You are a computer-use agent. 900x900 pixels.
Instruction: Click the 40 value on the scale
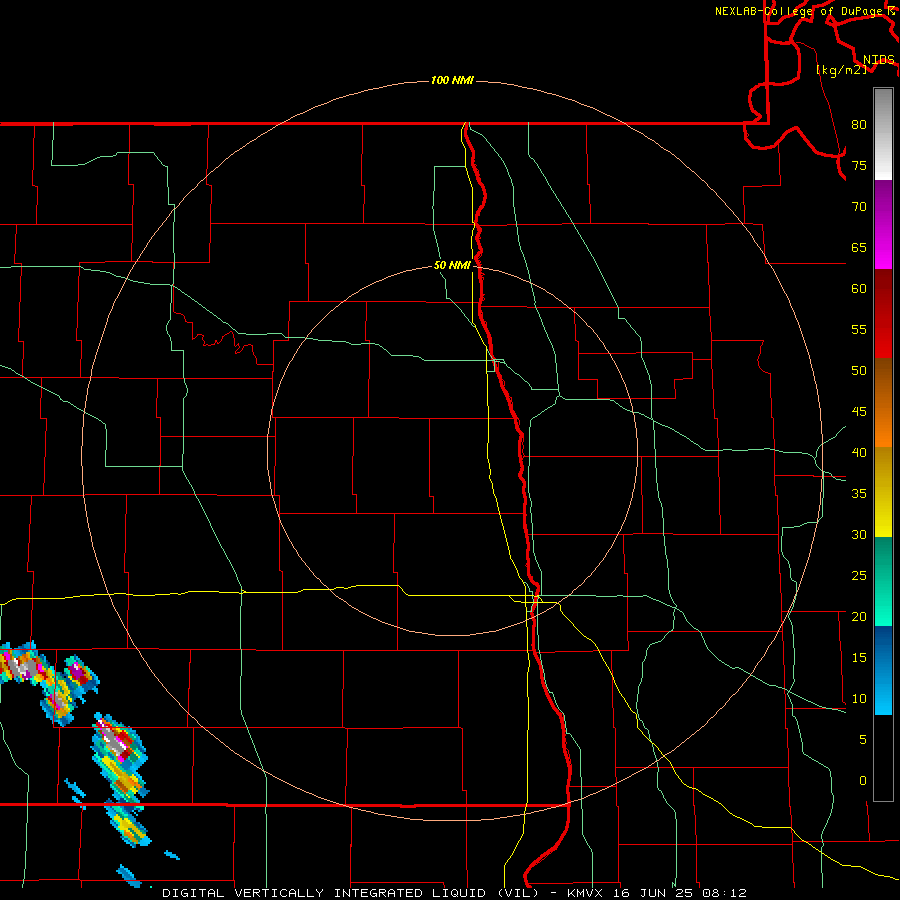point(859,453)
